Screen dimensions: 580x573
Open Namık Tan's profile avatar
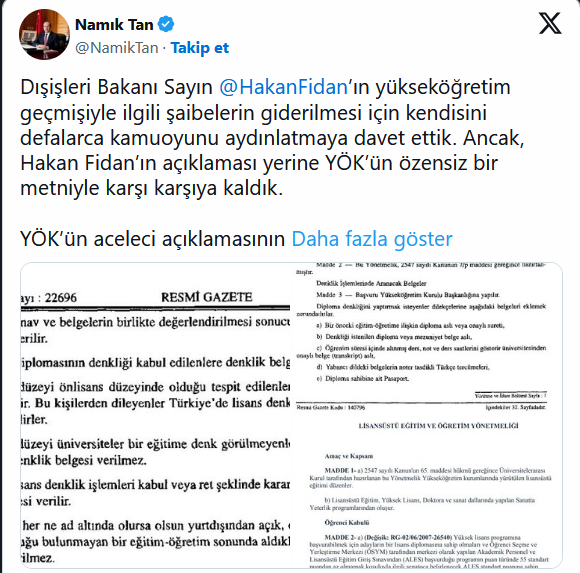(x=44, y=34)
